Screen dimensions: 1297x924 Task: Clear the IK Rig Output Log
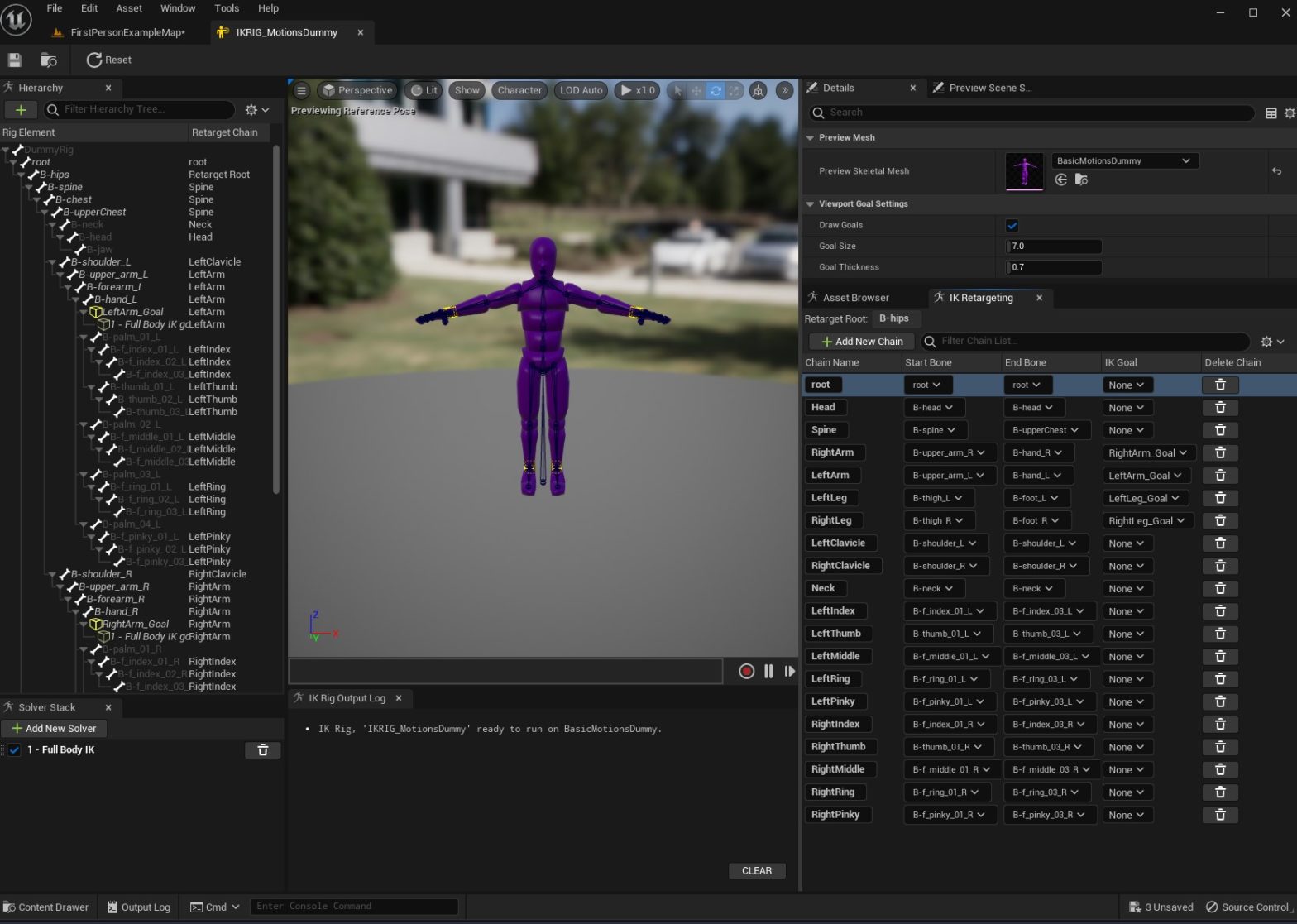[x=756, y=871]
